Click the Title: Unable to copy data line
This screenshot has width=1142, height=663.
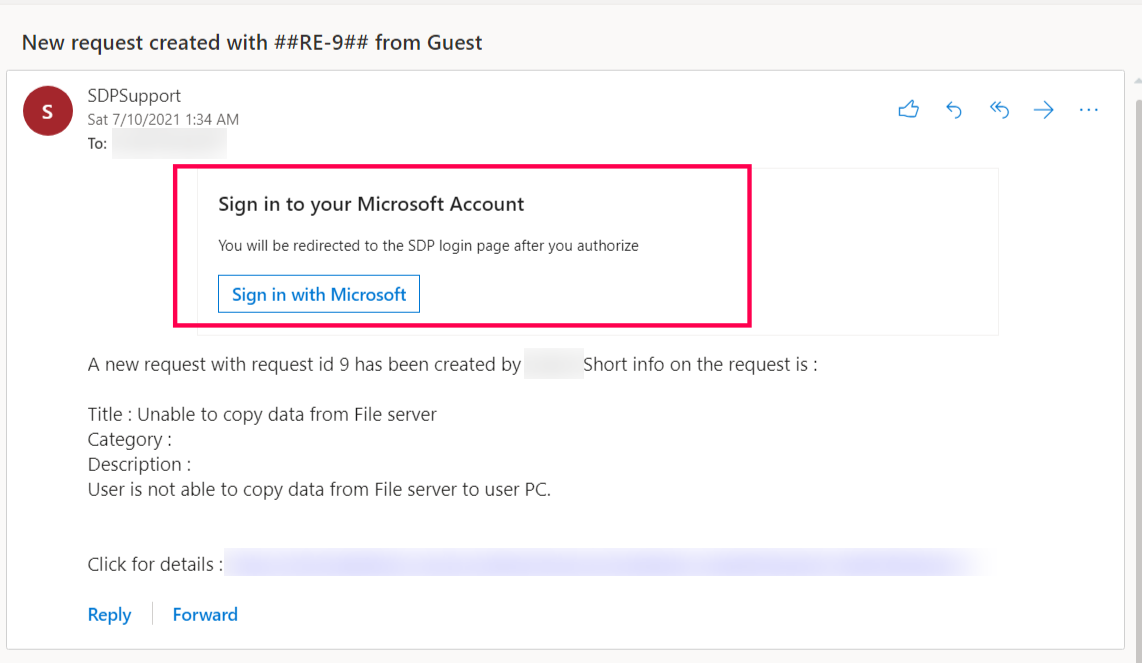[x=262, y=414]
